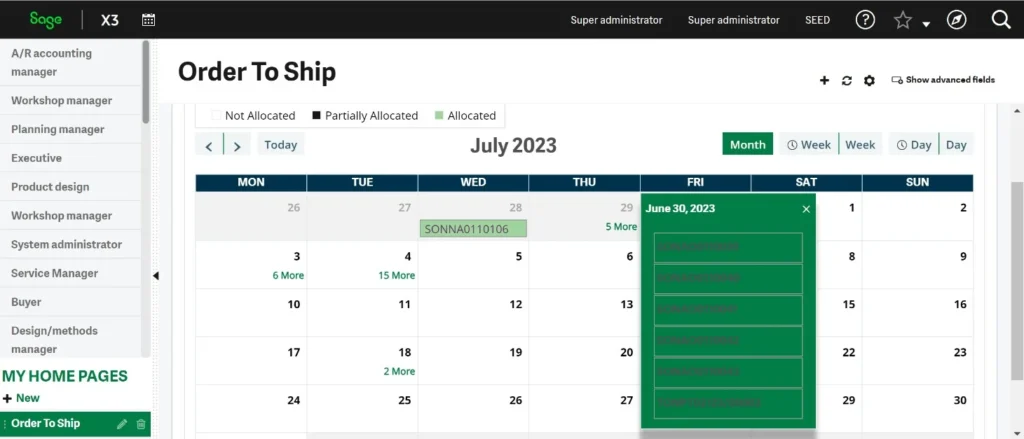The width and height of the screenshot is (1024, 439).
Task: Select the Week view without clock icon
Action: (860, 145)
